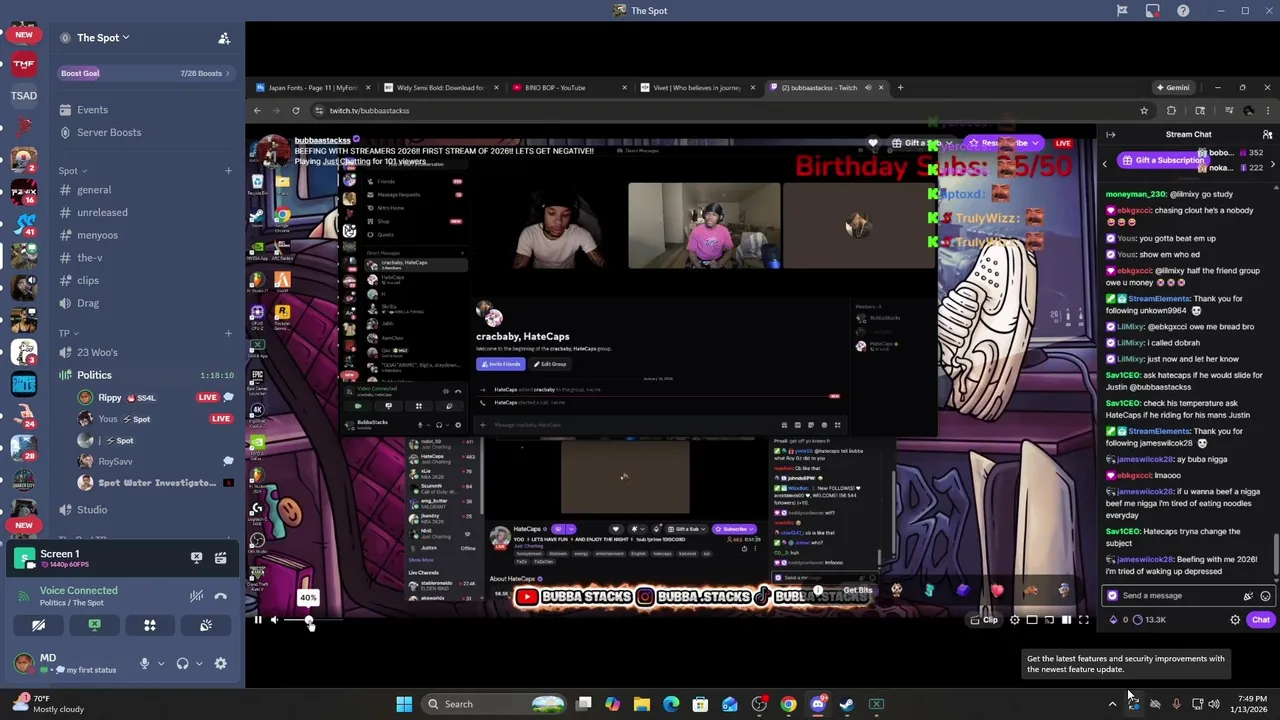Show hidden system tray icons
The height and width of the screenshot is (720, 1280).
pyautogui.click(x=1112, y=704)
